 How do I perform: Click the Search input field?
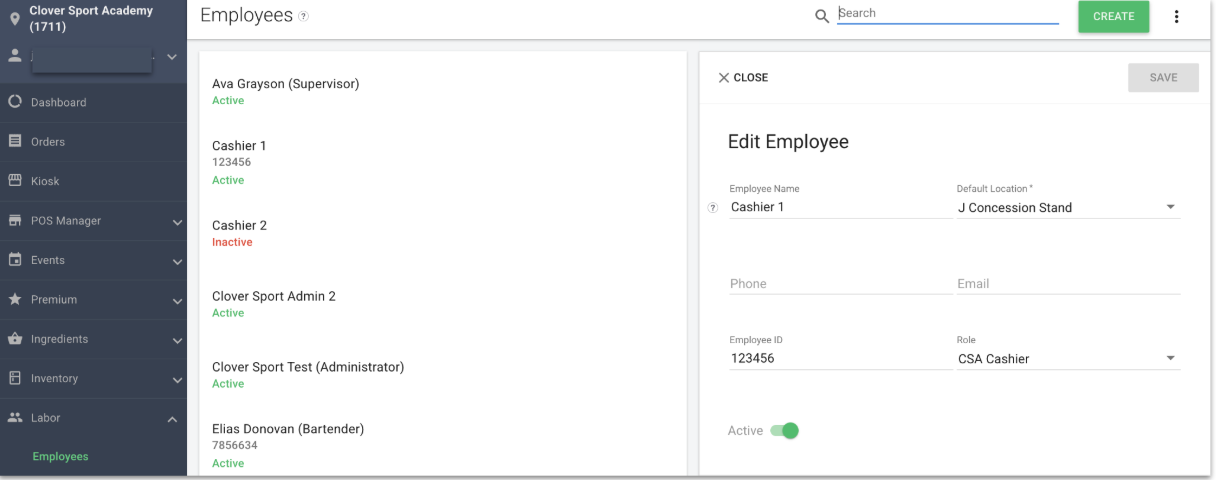point(948,13)
